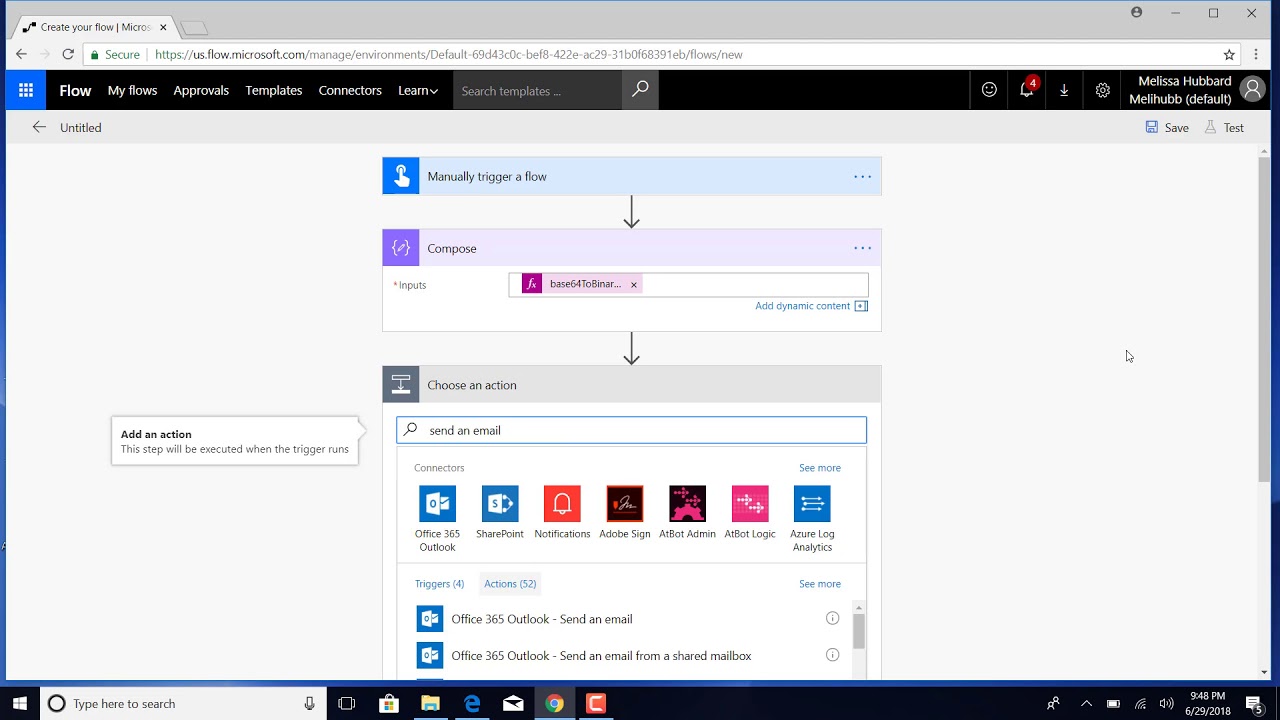Screen dimensions: 1280x720
Task: Click the Type here to search box
Action: point(183,703)
